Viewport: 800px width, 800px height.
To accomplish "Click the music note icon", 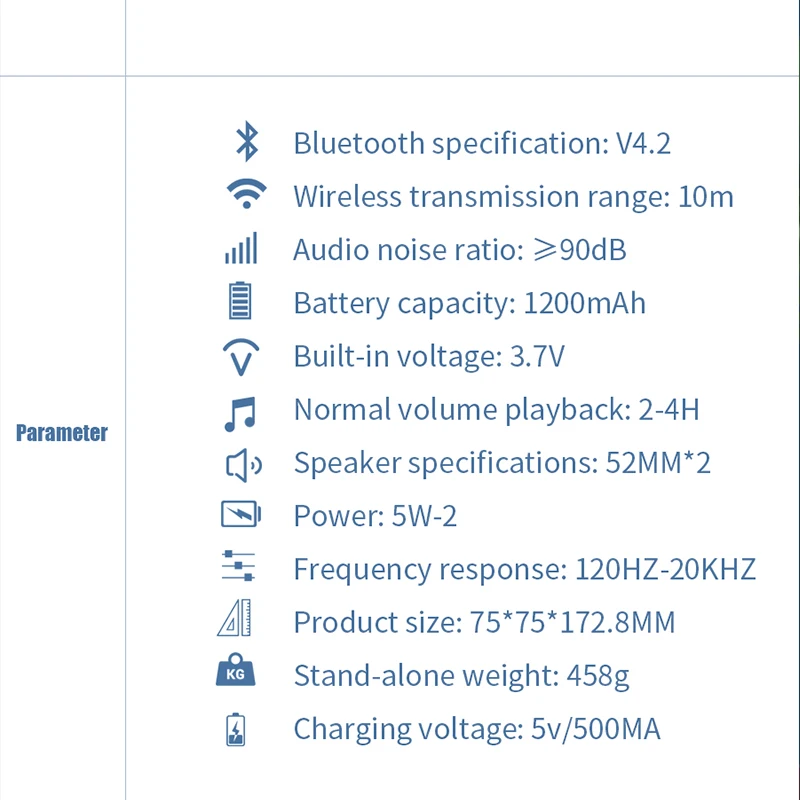I will [240, 411].
